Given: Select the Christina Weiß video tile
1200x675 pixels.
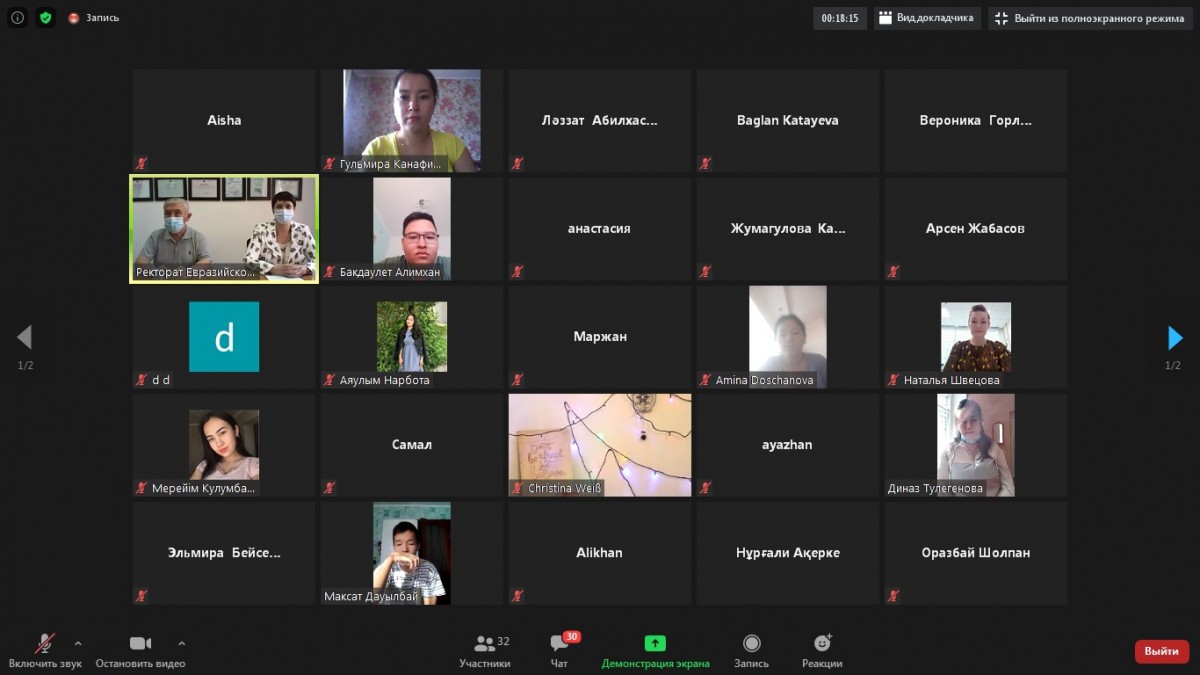Looking at the screenshot, I should (x=600, y=445).
